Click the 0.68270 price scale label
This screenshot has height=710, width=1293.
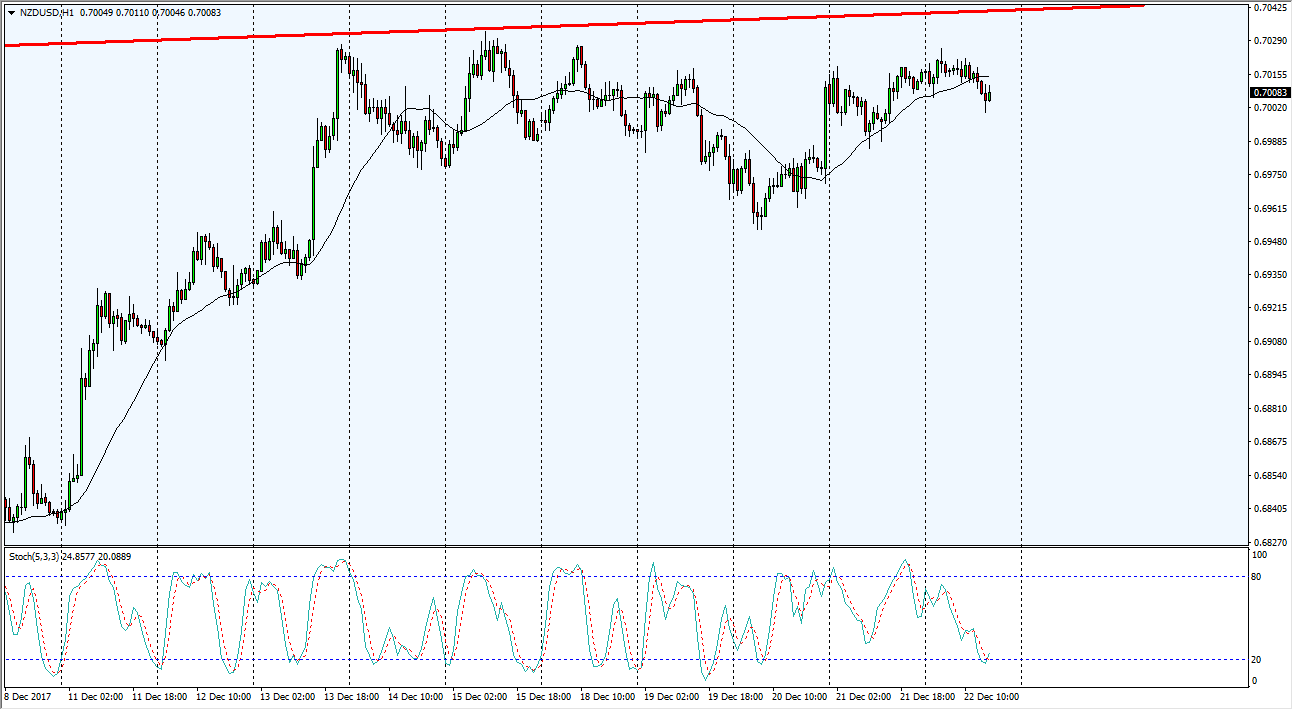point(1268,541)
